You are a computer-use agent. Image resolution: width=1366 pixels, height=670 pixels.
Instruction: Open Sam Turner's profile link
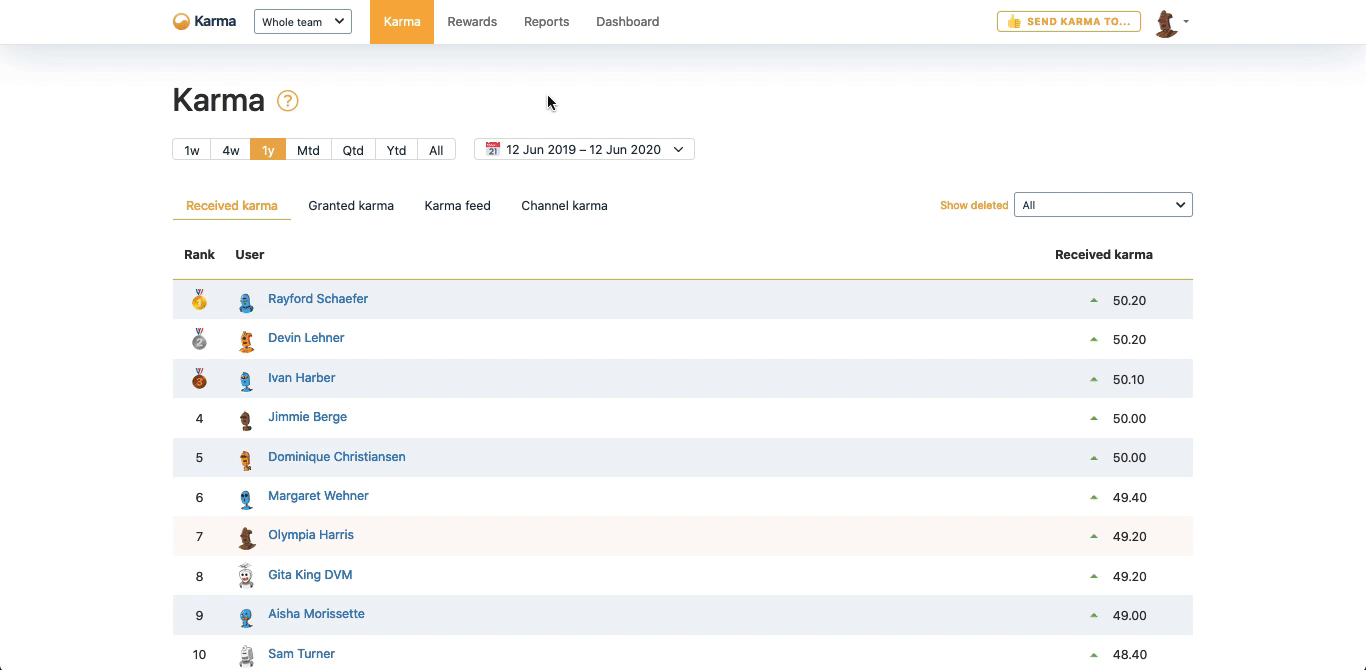pyautogui.click(x=301, y=654)
